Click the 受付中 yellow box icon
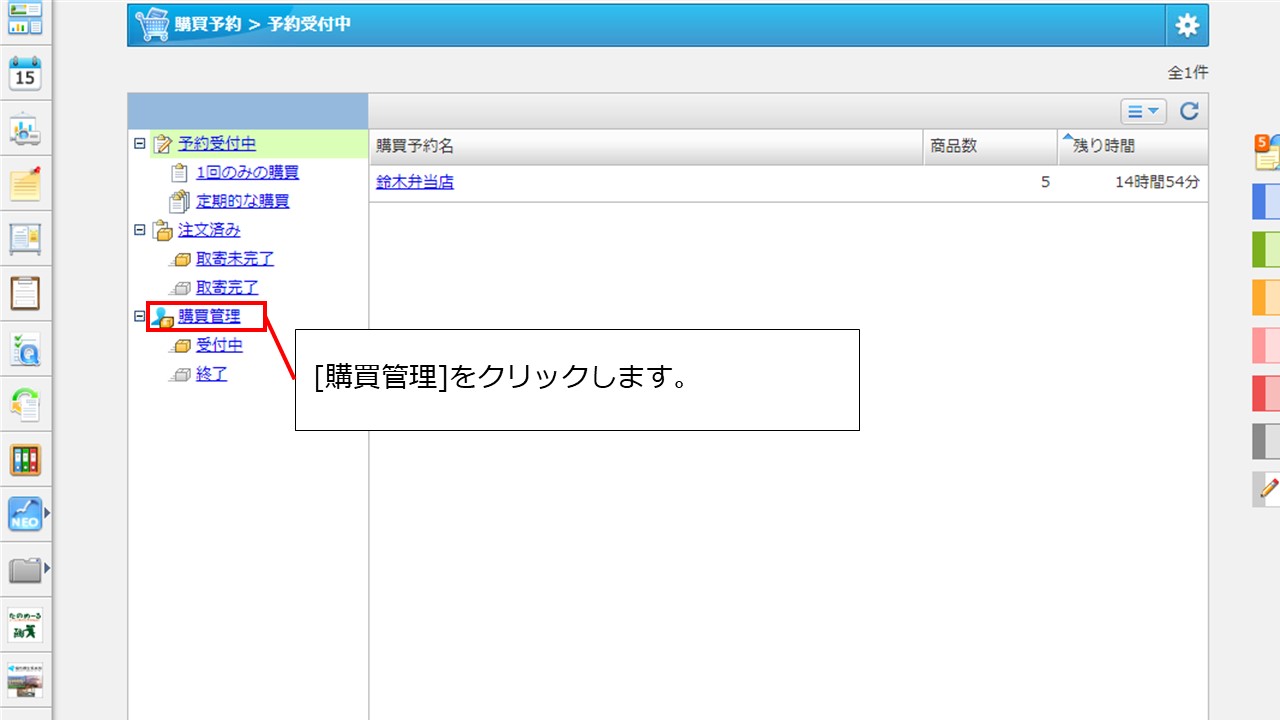1280x720 pixels. (180, 346)
